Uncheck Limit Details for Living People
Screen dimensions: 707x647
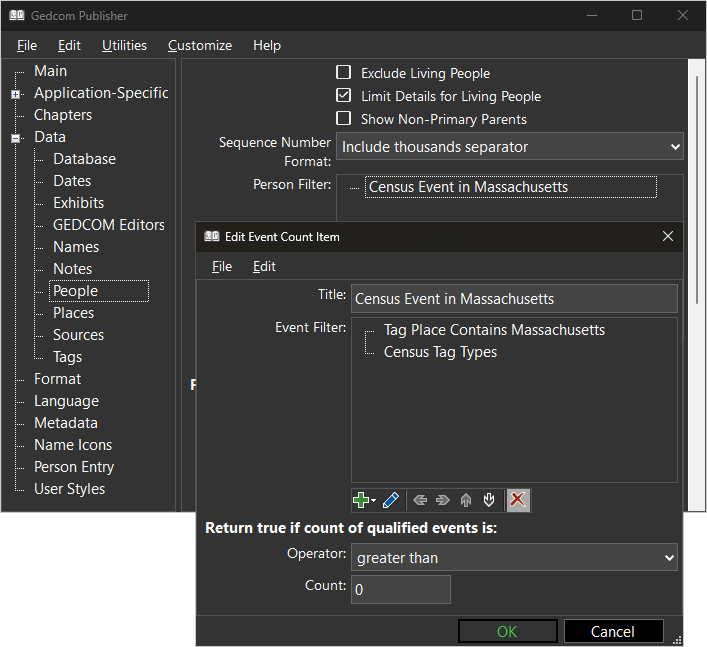[x=343, y=96]
